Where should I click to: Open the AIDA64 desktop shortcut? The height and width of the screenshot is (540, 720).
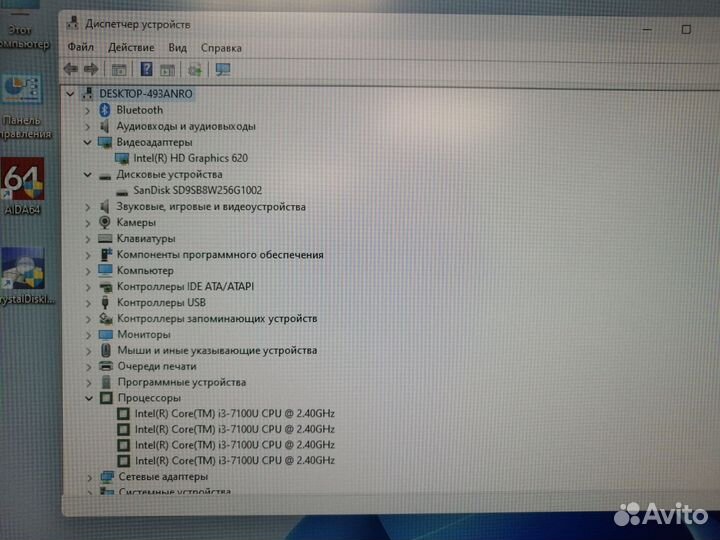[23, 186]
